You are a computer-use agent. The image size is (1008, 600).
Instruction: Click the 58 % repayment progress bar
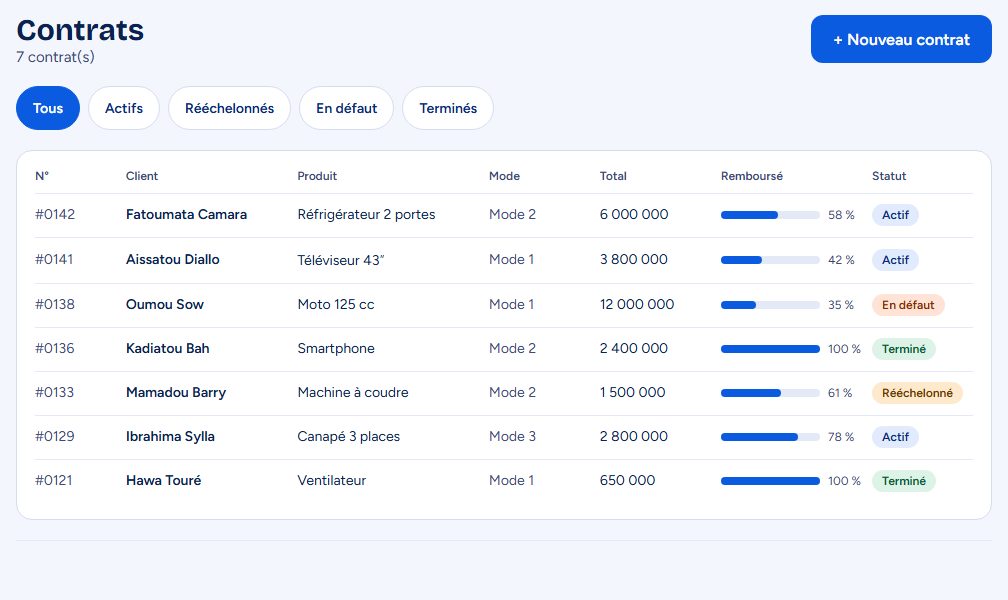[770, 215]
